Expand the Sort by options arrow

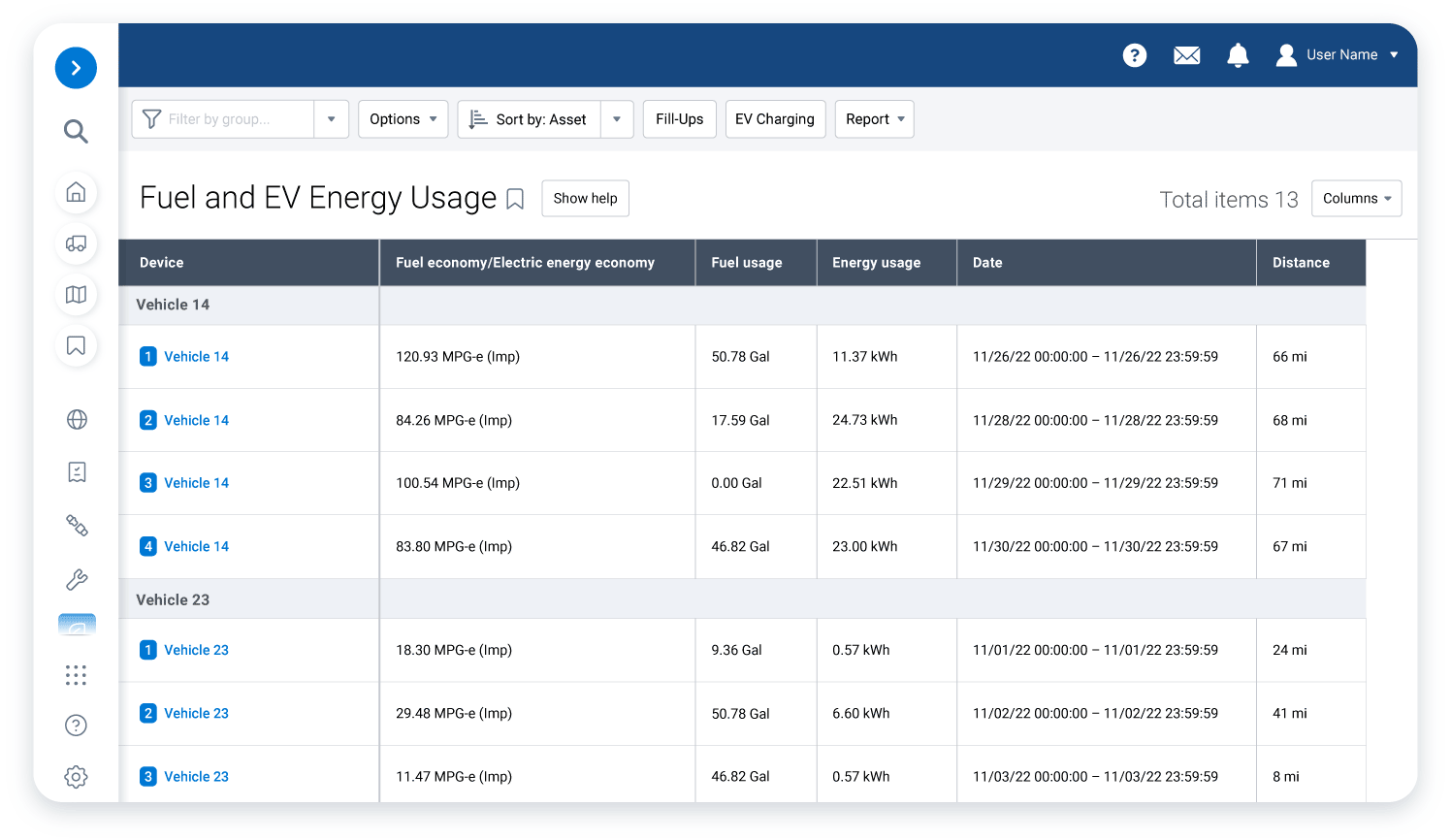click(617, 119)
